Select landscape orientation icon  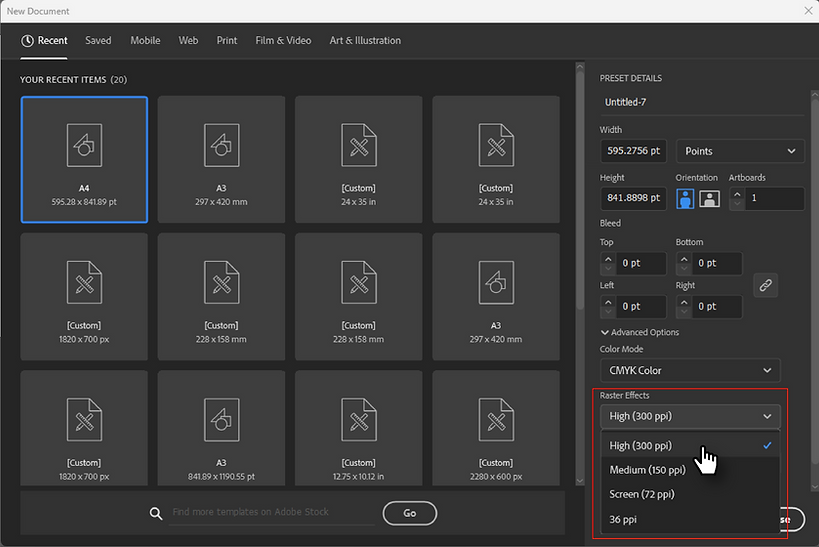click(709, 199)
